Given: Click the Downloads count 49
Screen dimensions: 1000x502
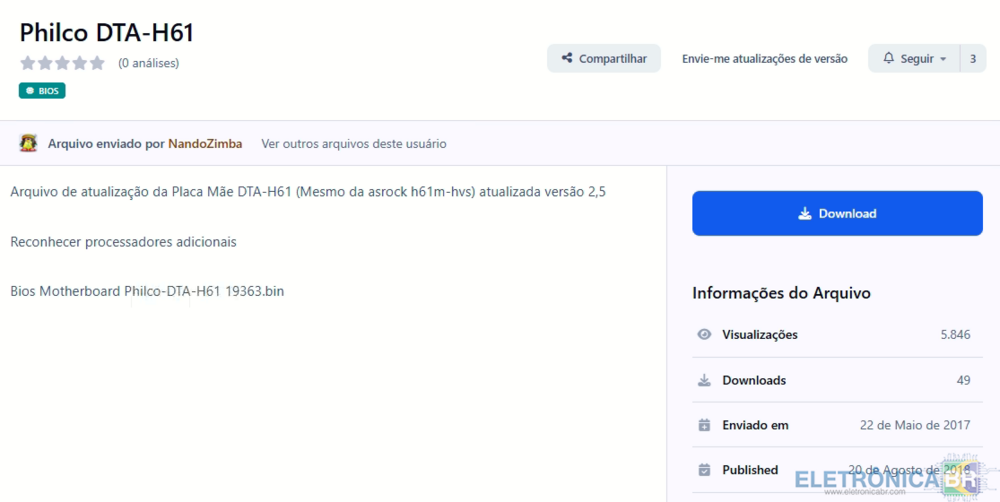Looking at the screenshot, I should coord(964,380).
